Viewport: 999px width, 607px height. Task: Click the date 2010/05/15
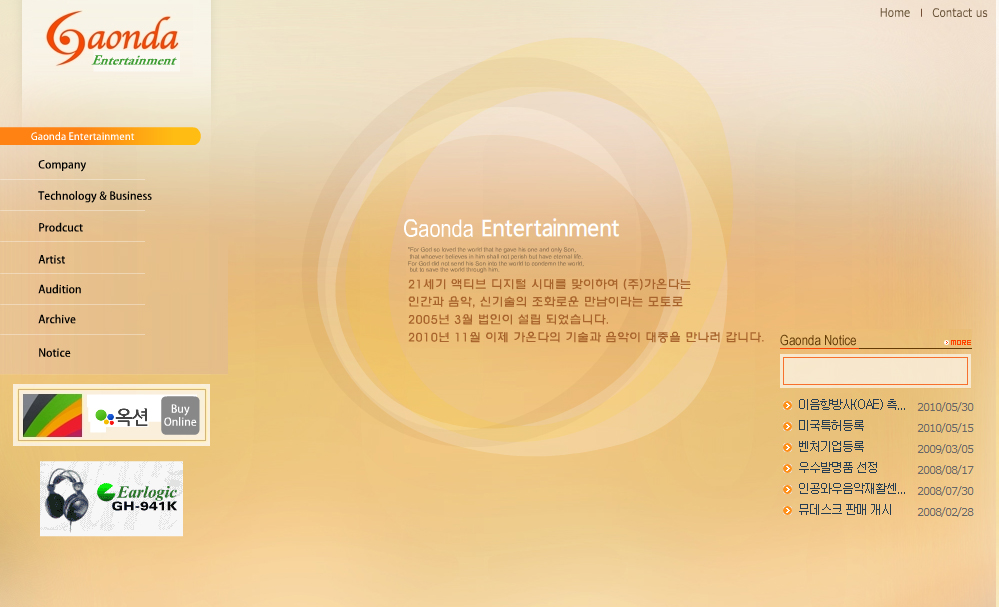click(x=945, y=428)
